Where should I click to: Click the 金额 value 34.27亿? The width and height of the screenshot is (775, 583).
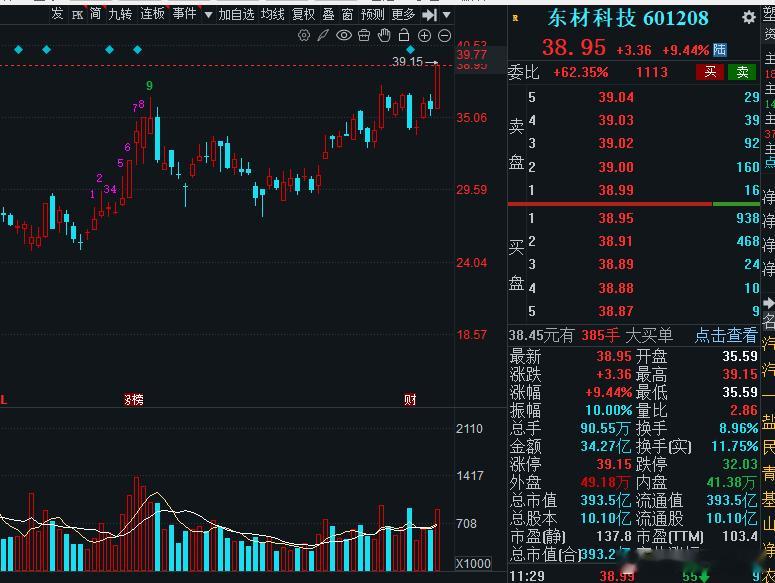606,447
